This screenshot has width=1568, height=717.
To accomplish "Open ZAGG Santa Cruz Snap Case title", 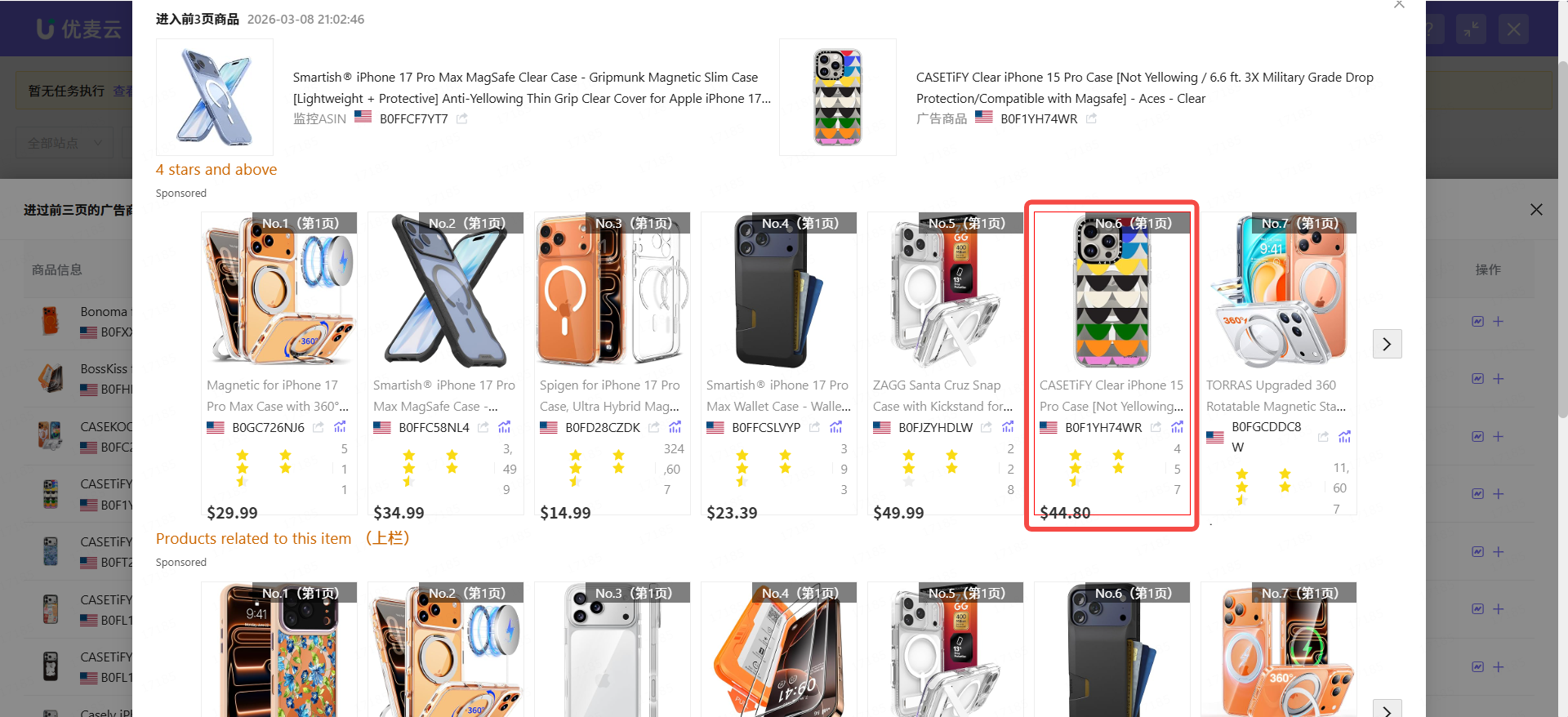I will click(x=942, y=395).
